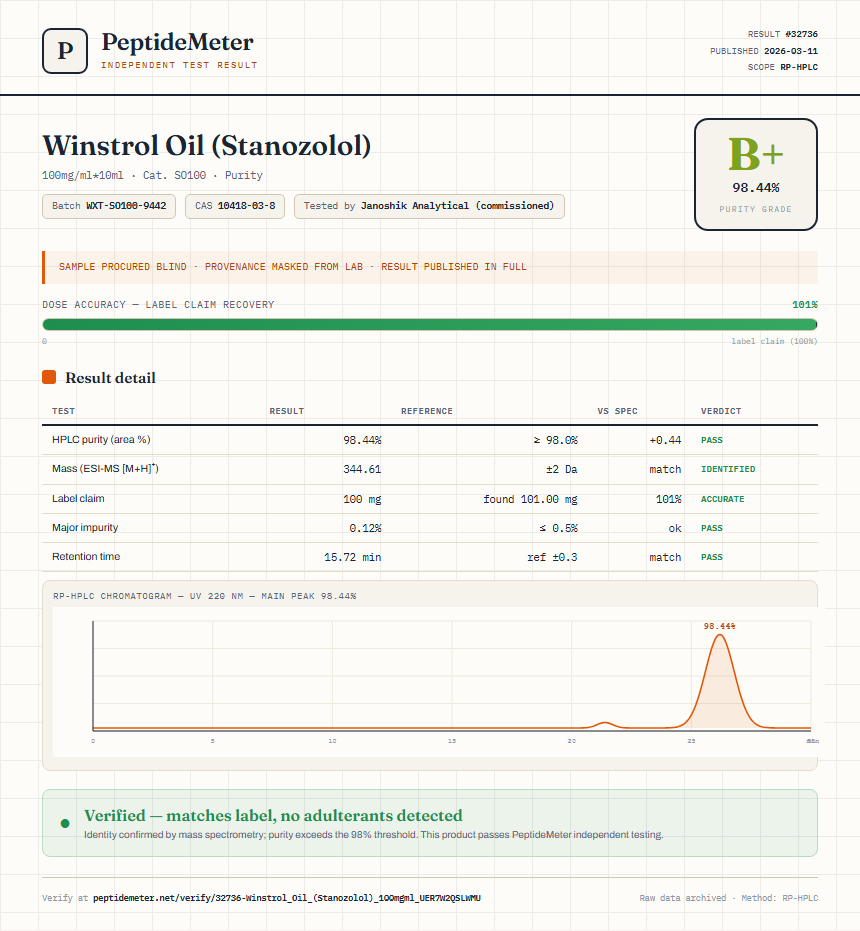860x931 pixels.
Task: Click the VERDICT column header
Action: (721, 411)
